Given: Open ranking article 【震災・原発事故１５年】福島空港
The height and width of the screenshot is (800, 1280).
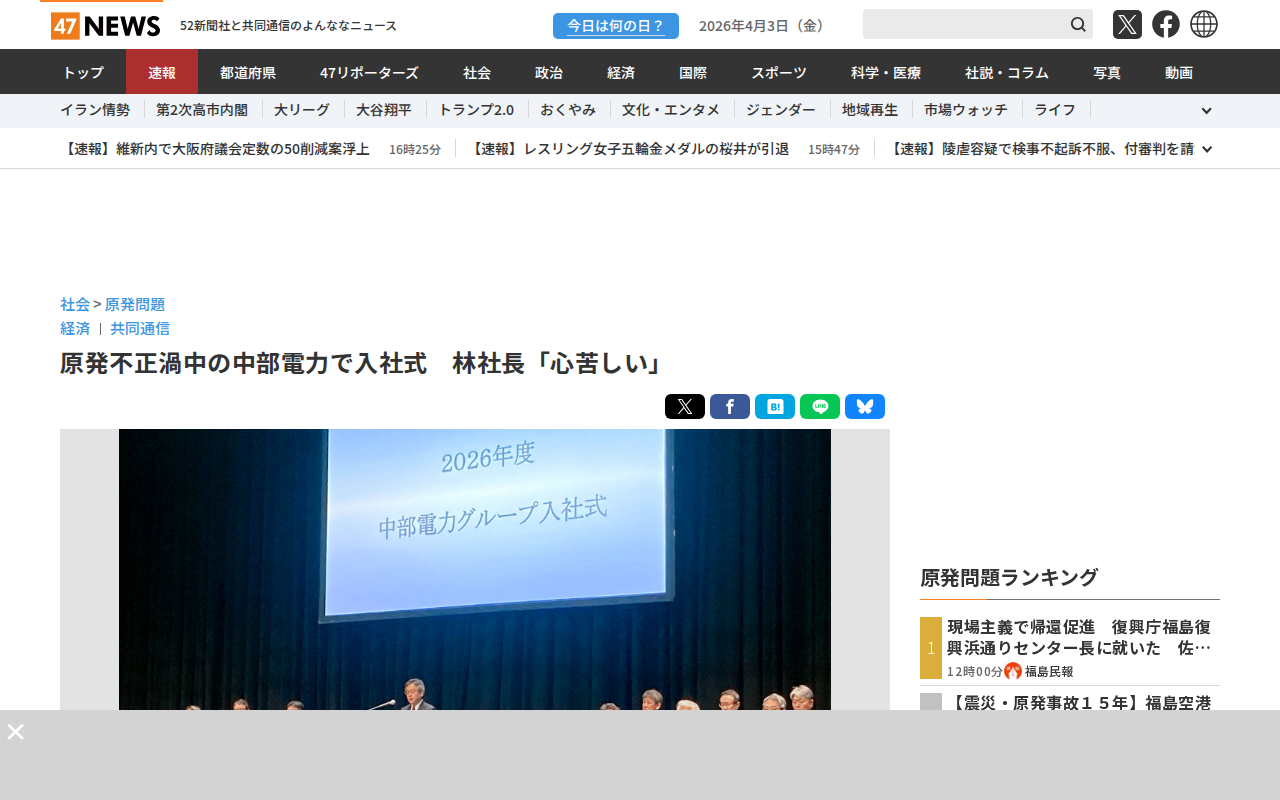Looking at the screenshot, I should (x=1079, y=702).
